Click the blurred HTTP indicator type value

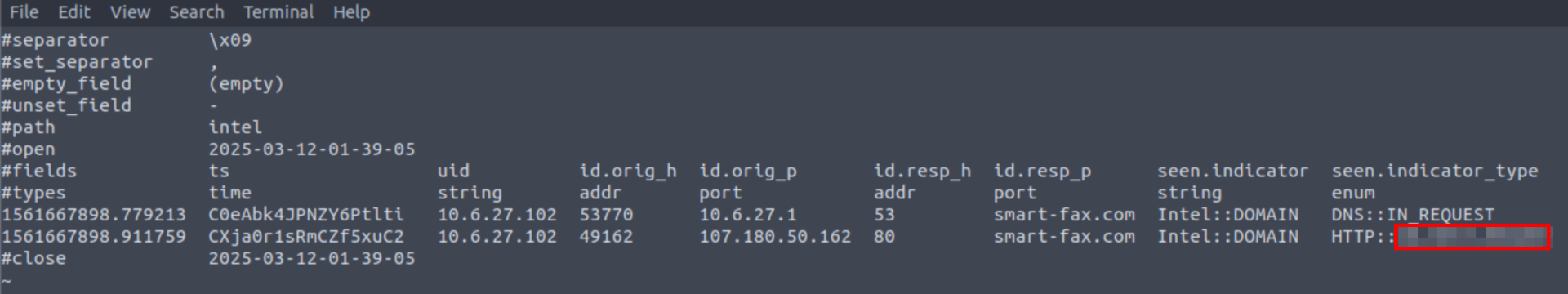click(1472, 237)
